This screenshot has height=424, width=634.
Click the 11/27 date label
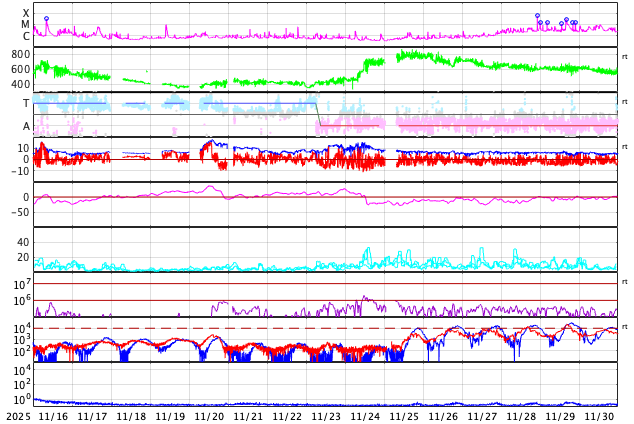point(482,416)
